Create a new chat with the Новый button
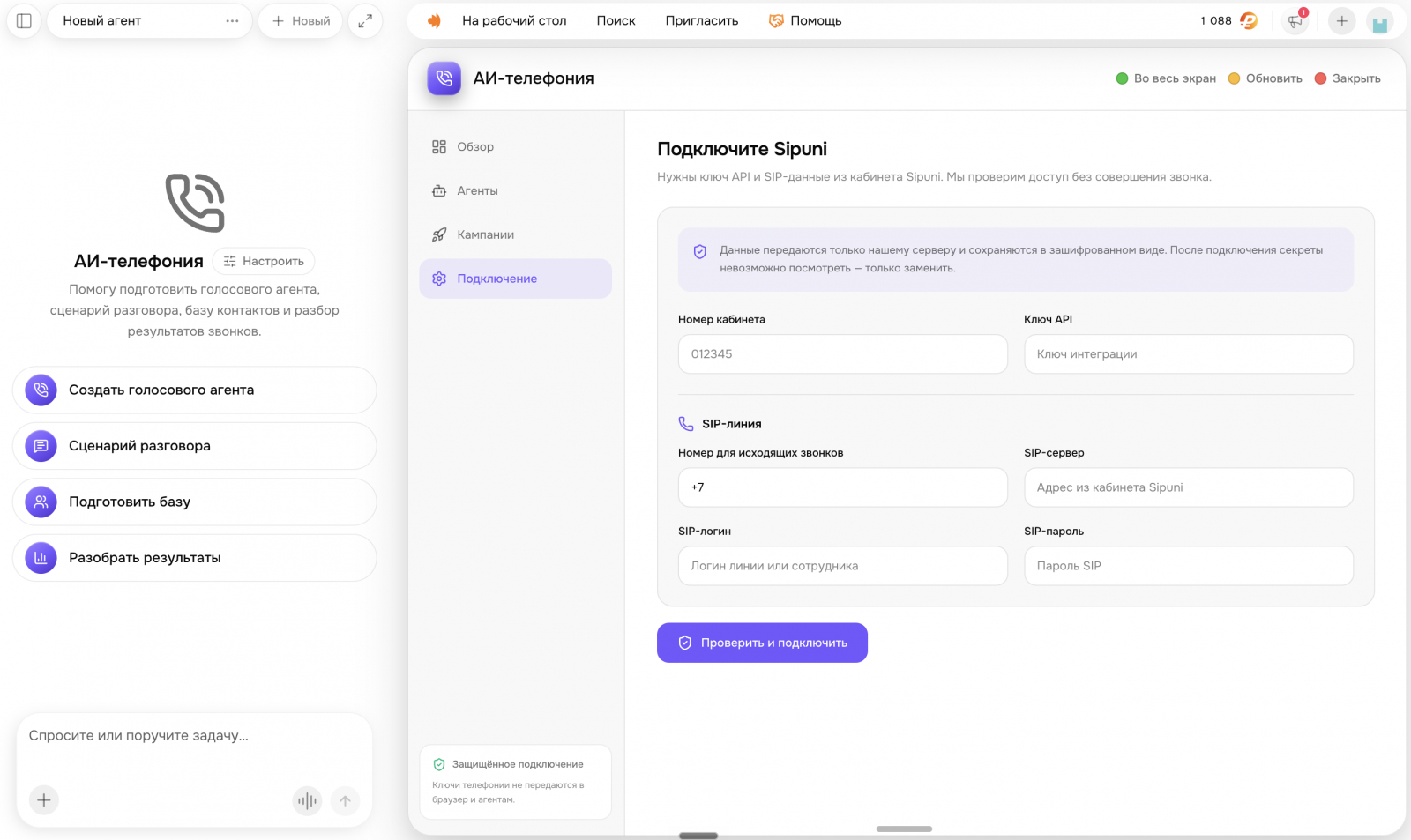The image size is (1411, 840). pos(301,21)
